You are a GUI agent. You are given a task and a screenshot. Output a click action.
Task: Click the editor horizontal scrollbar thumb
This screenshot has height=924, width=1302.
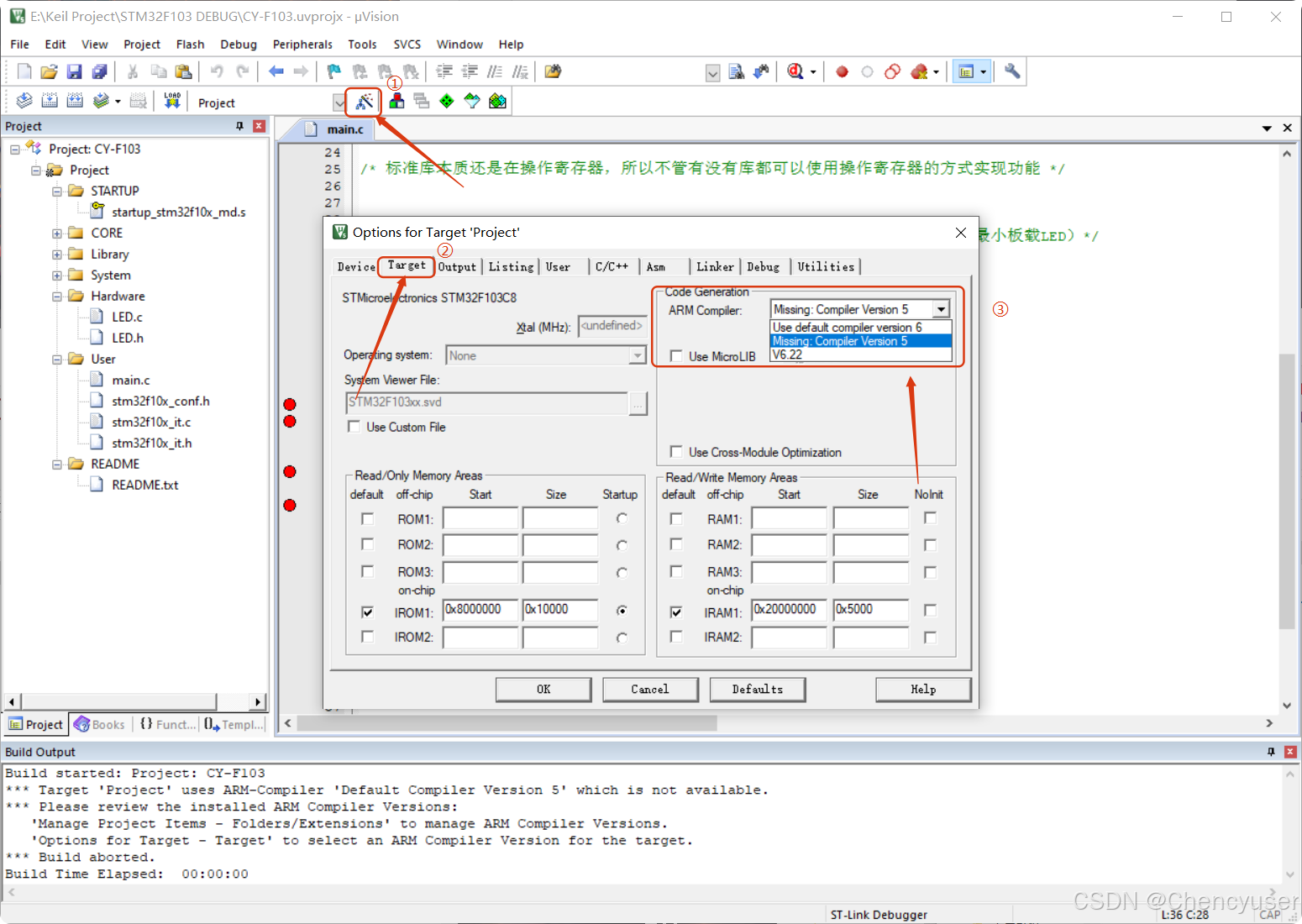507,723
